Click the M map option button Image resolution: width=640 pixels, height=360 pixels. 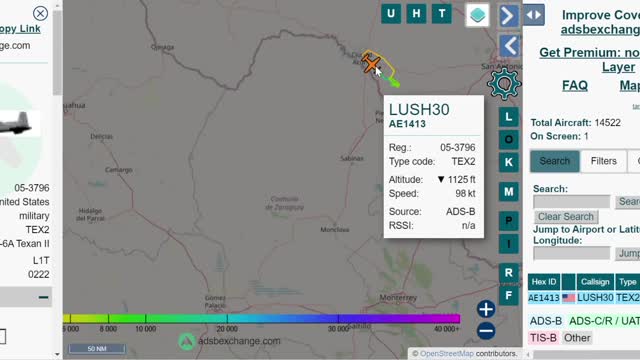tap(509, 191)
